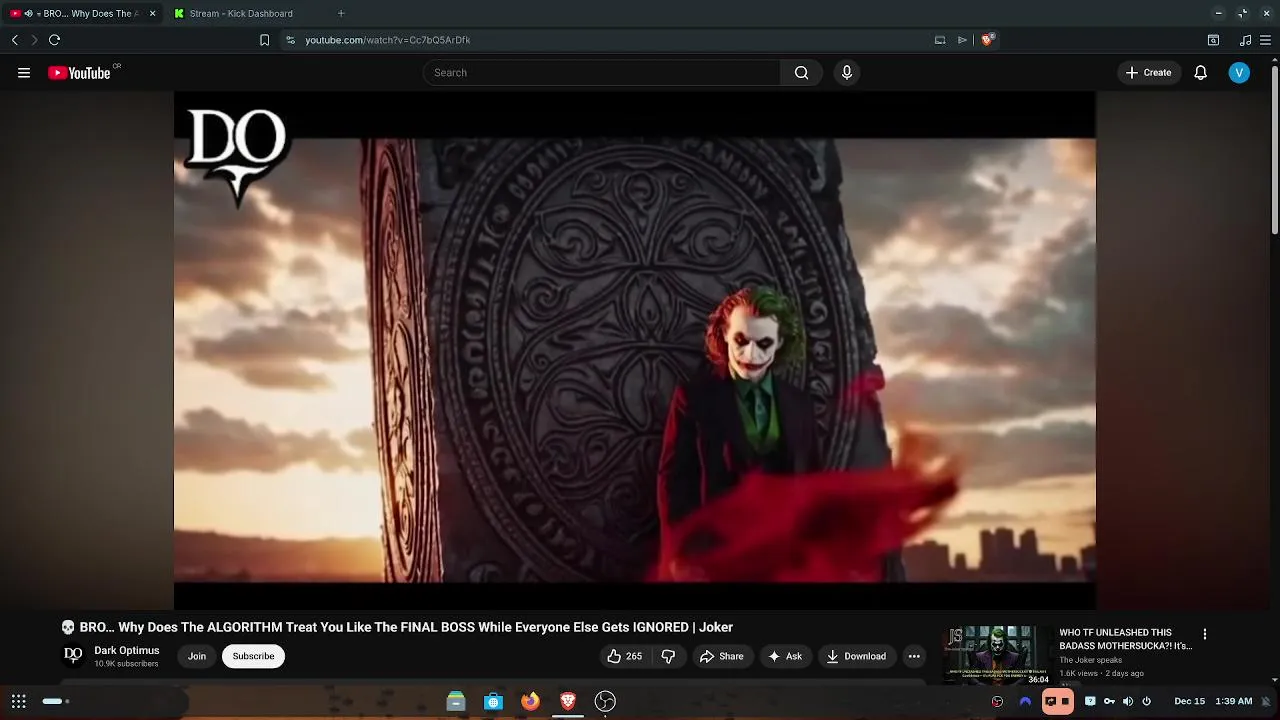The image size is (1280, 720).
Task: Click the key/VPN tray icon
Action: coord(1109,702)
